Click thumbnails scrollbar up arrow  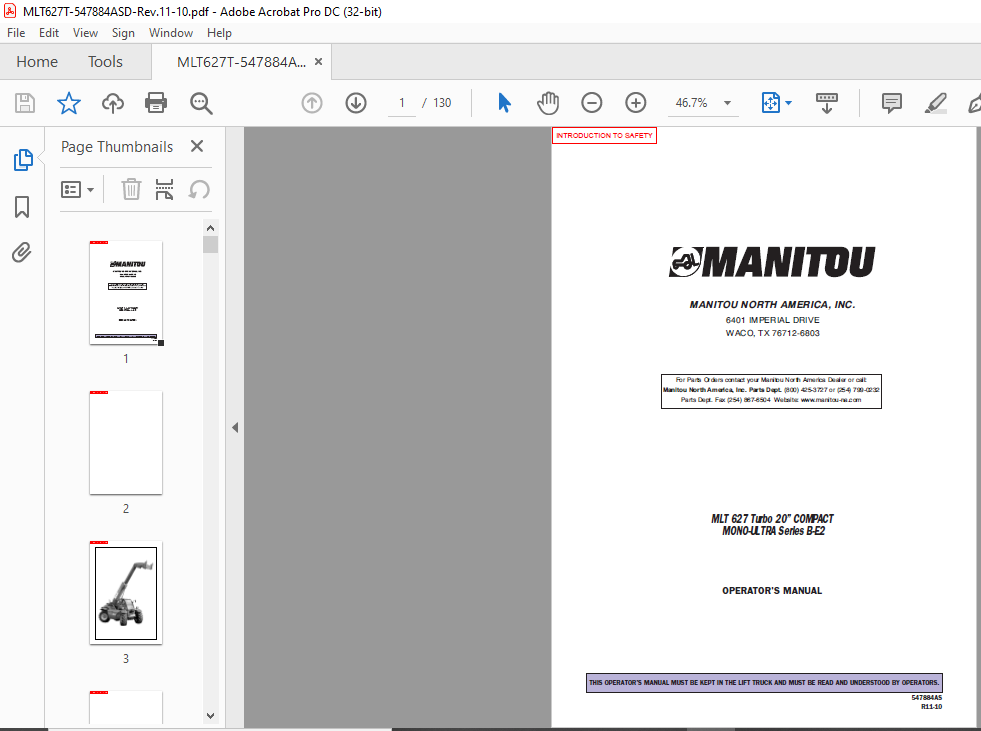point(210,228)
